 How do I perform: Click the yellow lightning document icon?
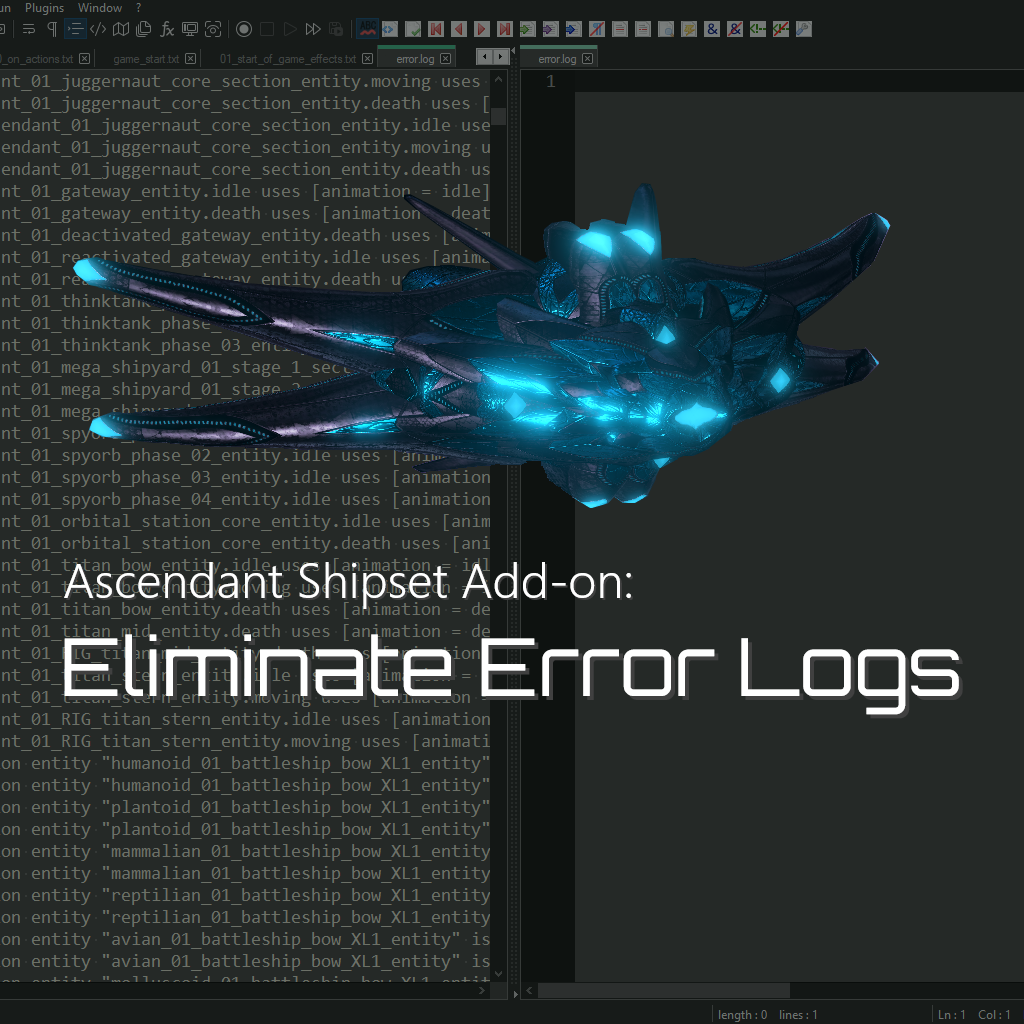click(x=689, y=29)
